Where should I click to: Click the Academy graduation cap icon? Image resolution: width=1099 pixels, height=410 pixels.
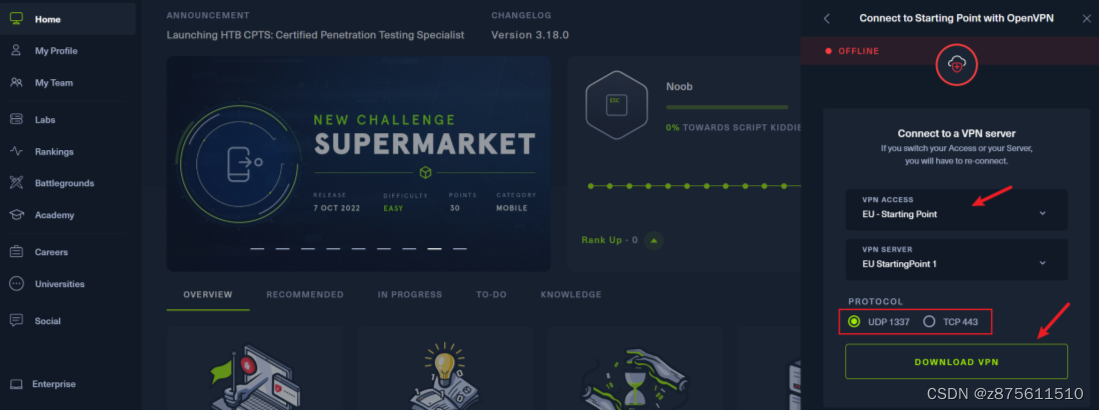pyautogui.click(x=16, y=215)
